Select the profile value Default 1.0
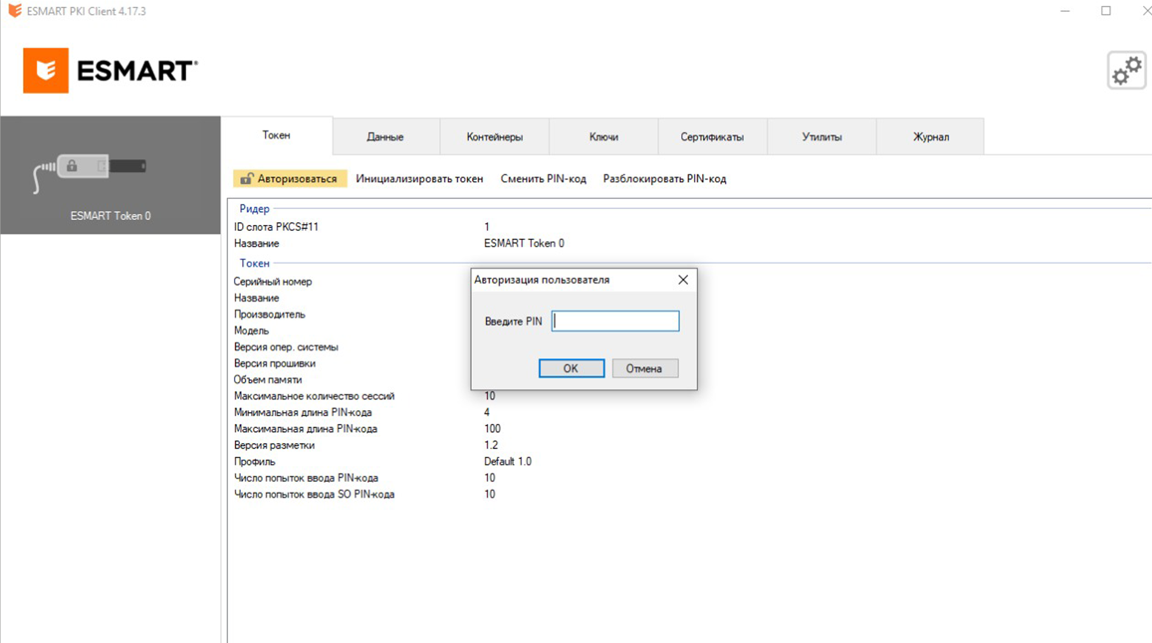This screenshot has width=1152, height=643. click(x=508, y=461)
